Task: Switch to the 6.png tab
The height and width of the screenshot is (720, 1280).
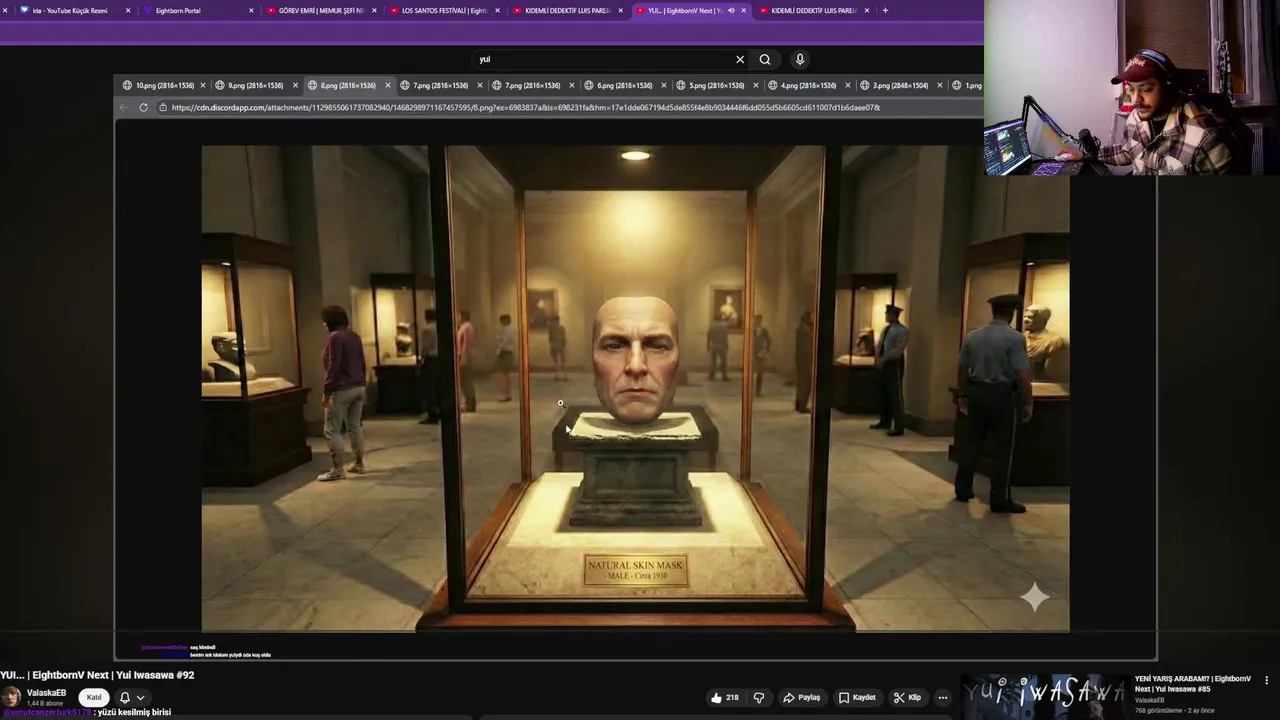Action: click(624, 85)
